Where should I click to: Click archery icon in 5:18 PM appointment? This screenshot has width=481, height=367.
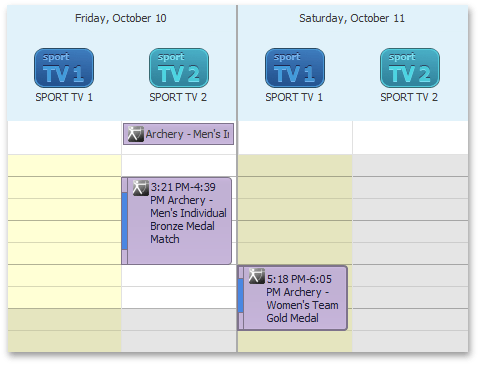(x=257, y=276)
